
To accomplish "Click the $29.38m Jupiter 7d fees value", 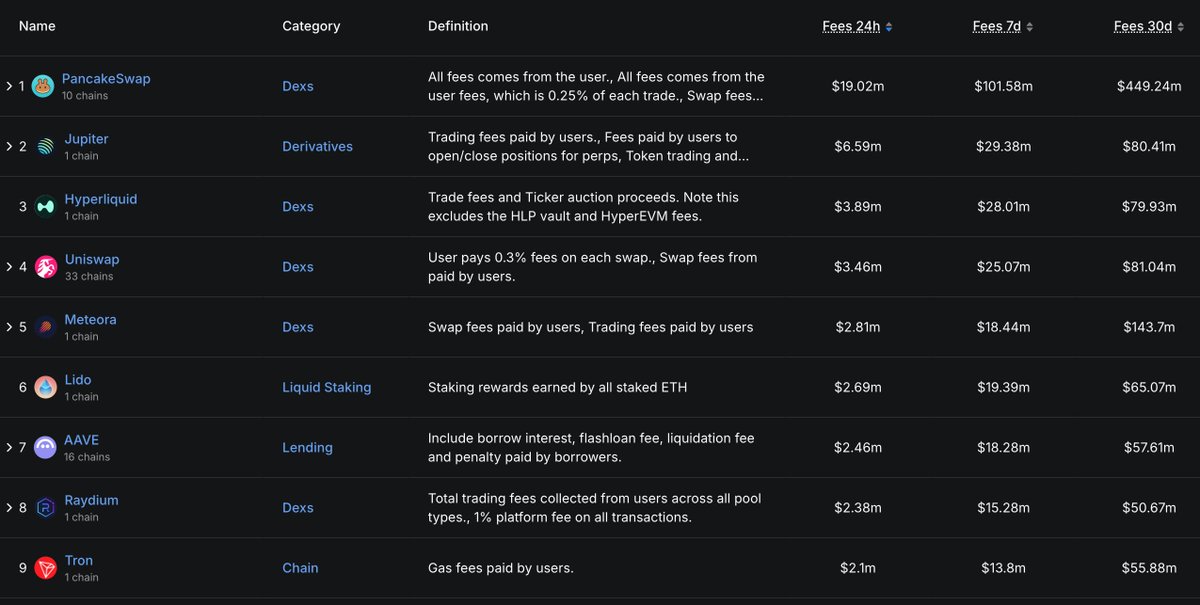I will (1004, 147).
